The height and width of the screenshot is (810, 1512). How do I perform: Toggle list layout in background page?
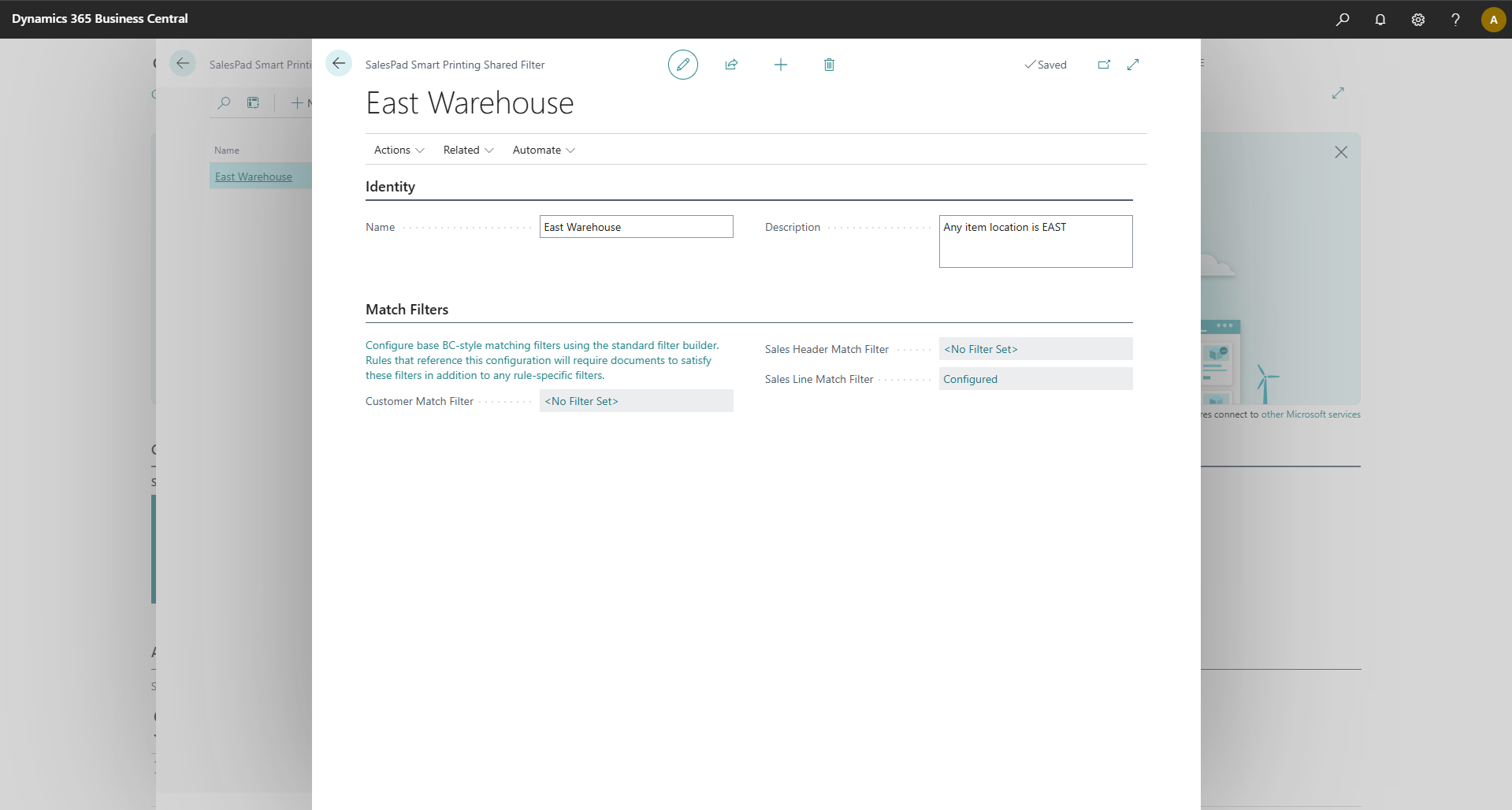253,102
